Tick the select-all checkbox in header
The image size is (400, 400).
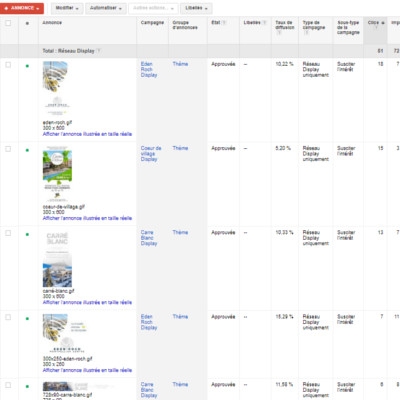point(8,23)
